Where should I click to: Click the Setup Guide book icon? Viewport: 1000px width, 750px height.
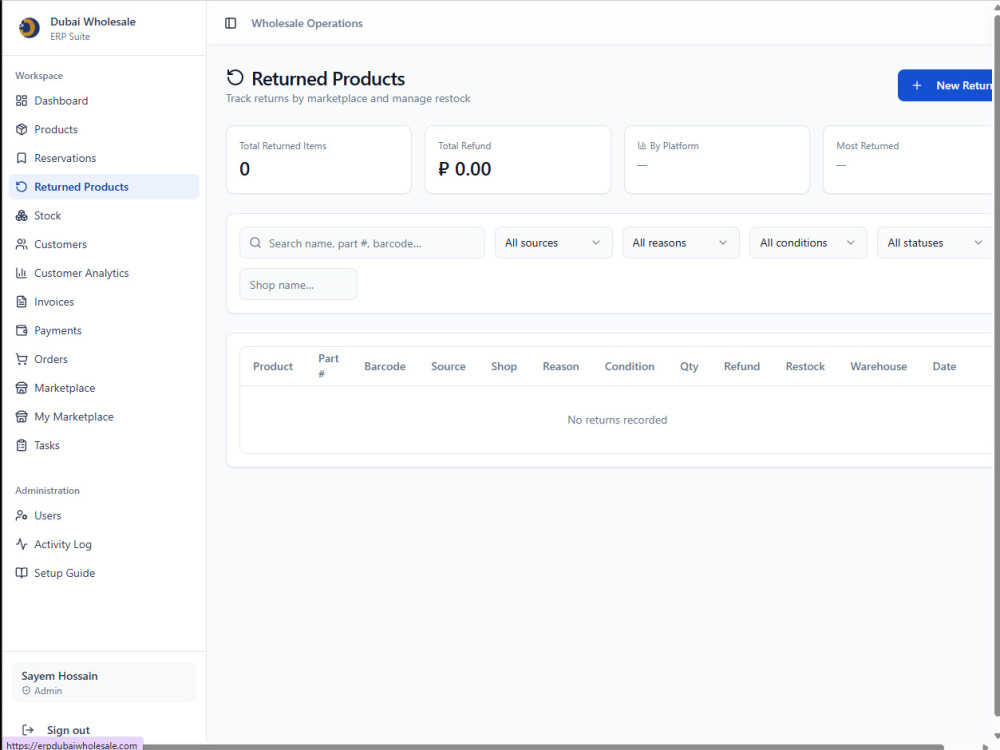(x=22, y=573)
